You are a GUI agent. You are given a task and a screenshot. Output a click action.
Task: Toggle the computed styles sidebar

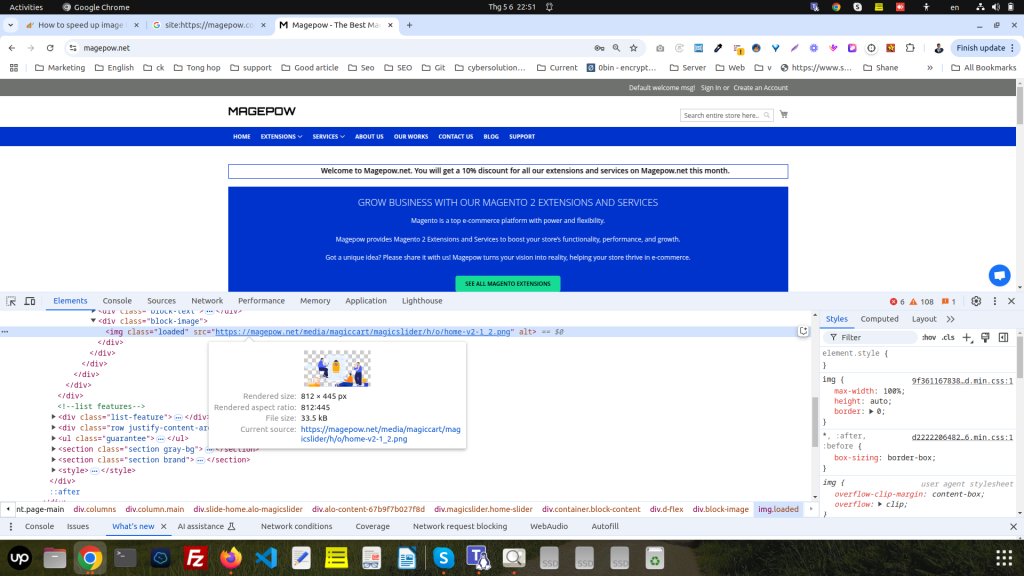[x=1004, y=338]
